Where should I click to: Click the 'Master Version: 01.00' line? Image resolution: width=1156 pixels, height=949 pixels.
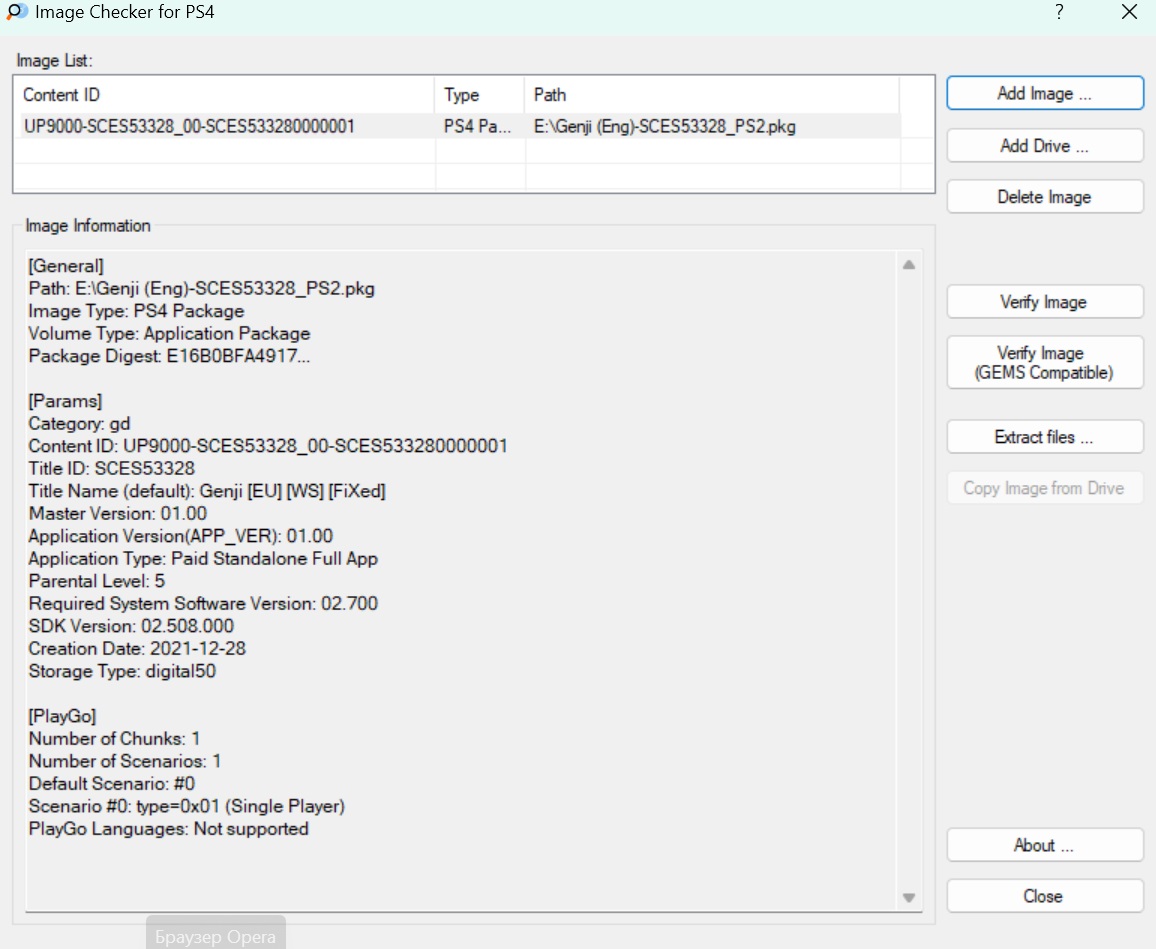(x=117, y=514)
